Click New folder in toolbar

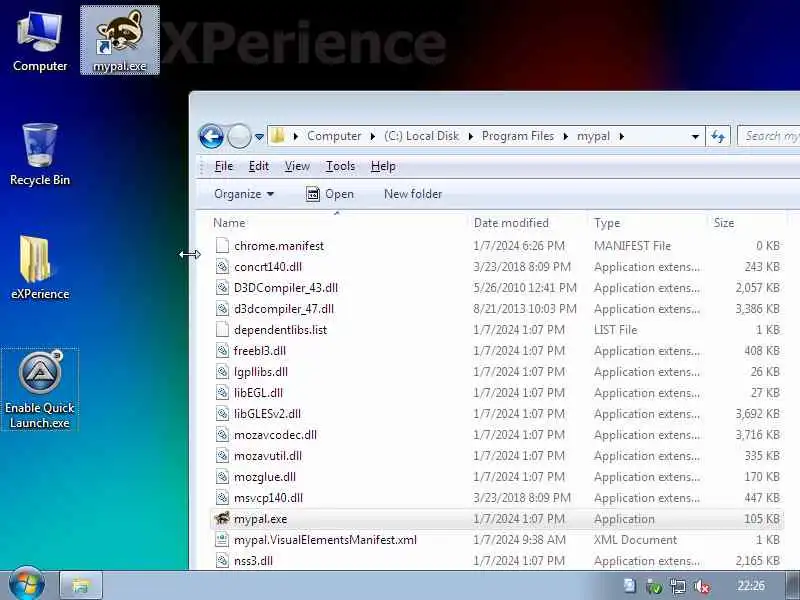point(413,194)
